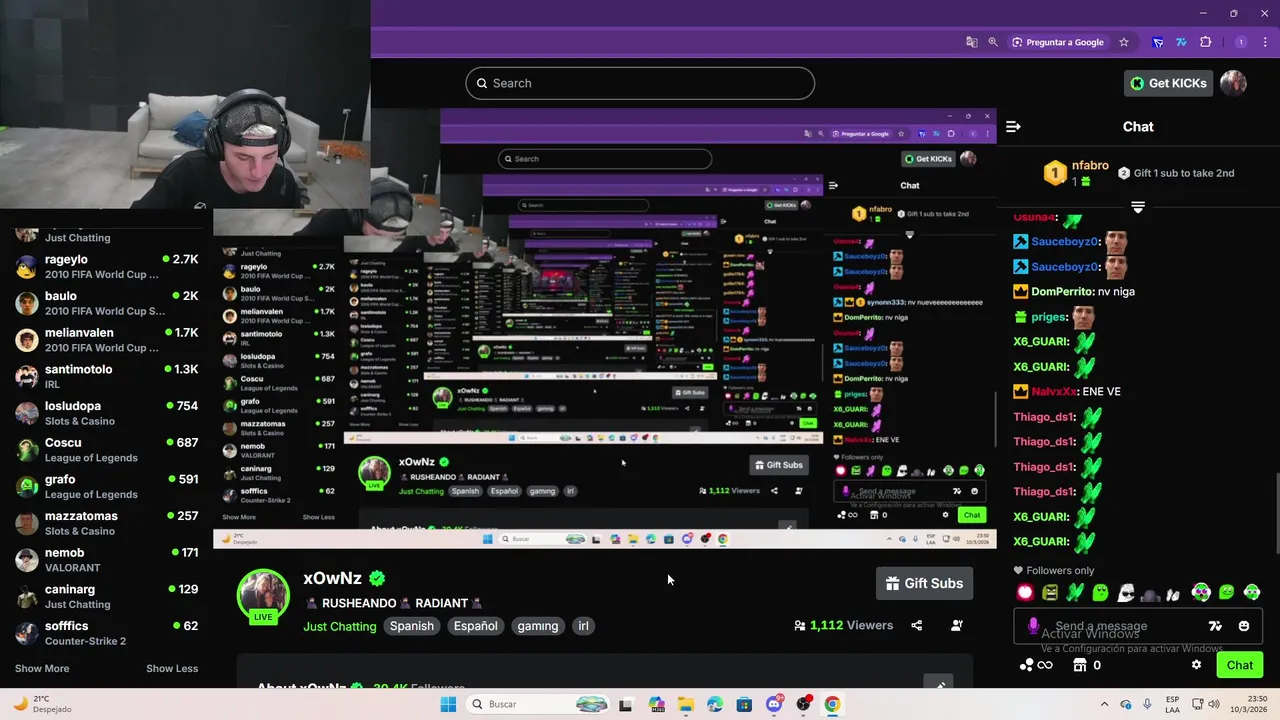Screen dimensions: 1280x720
Task: Open grafo's channel in sidebar
Action: pos(107,486)
